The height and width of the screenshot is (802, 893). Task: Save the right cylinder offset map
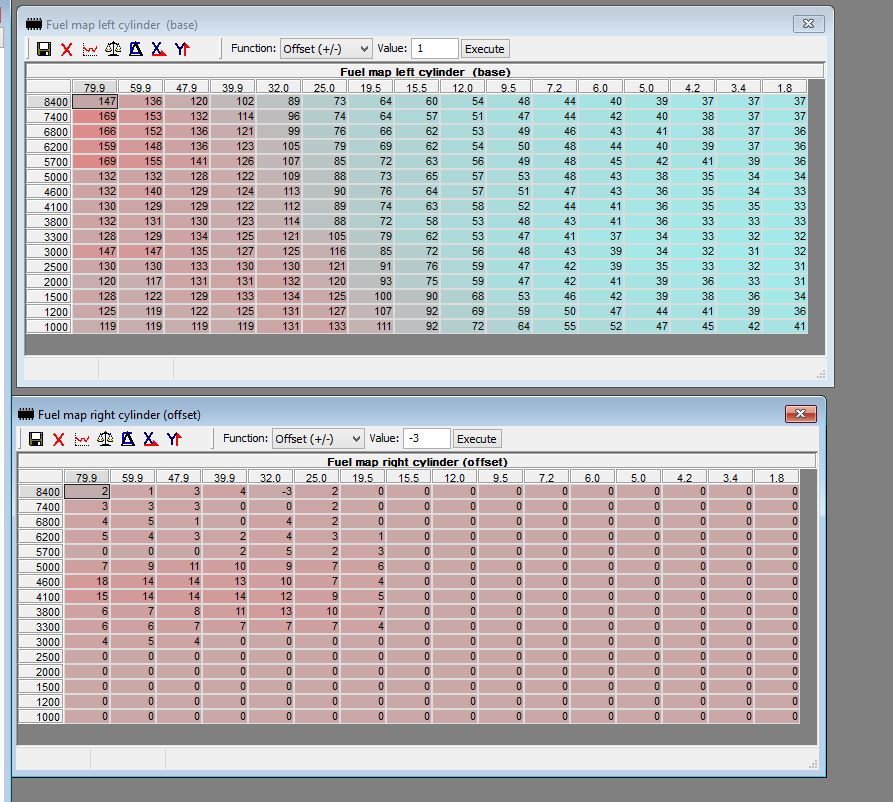pos(36,439)
